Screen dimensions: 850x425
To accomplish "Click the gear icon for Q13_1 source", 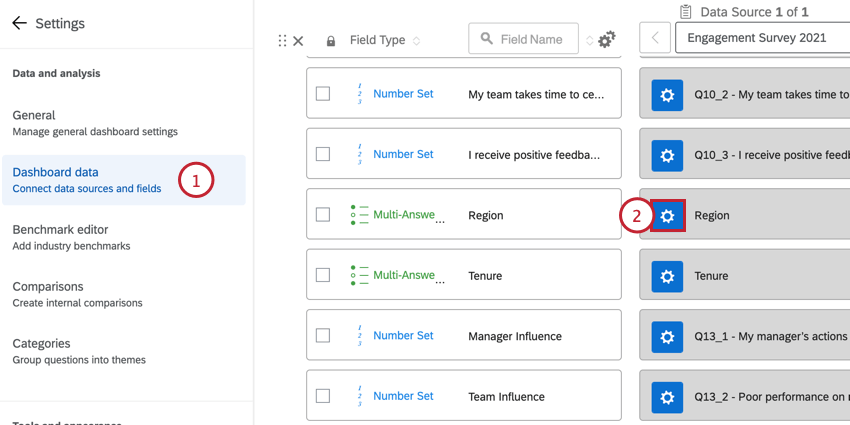I will (x=668, y=336).
